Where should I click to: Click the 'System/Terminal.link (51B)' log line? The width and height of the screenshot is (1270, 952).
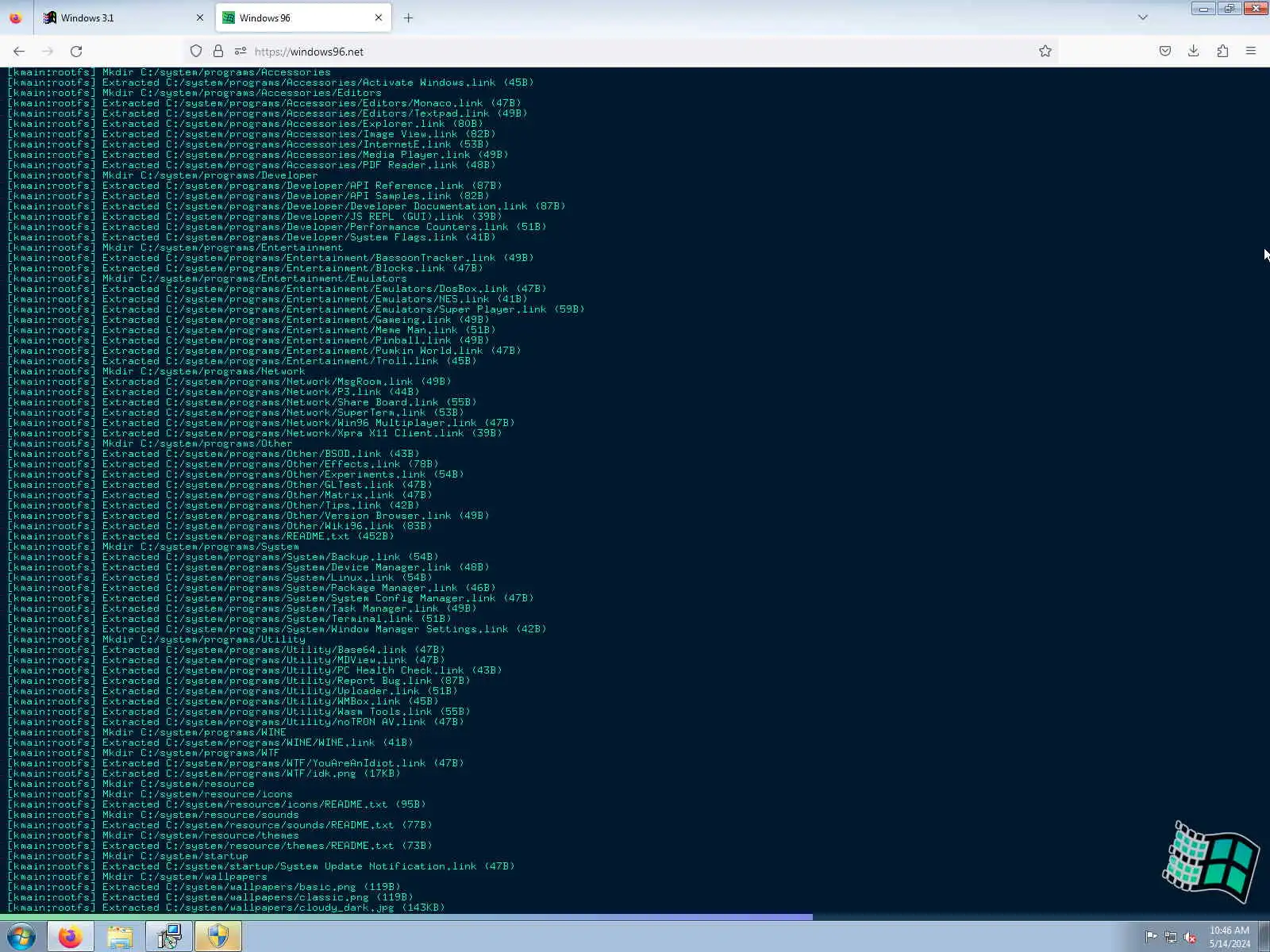229,619
